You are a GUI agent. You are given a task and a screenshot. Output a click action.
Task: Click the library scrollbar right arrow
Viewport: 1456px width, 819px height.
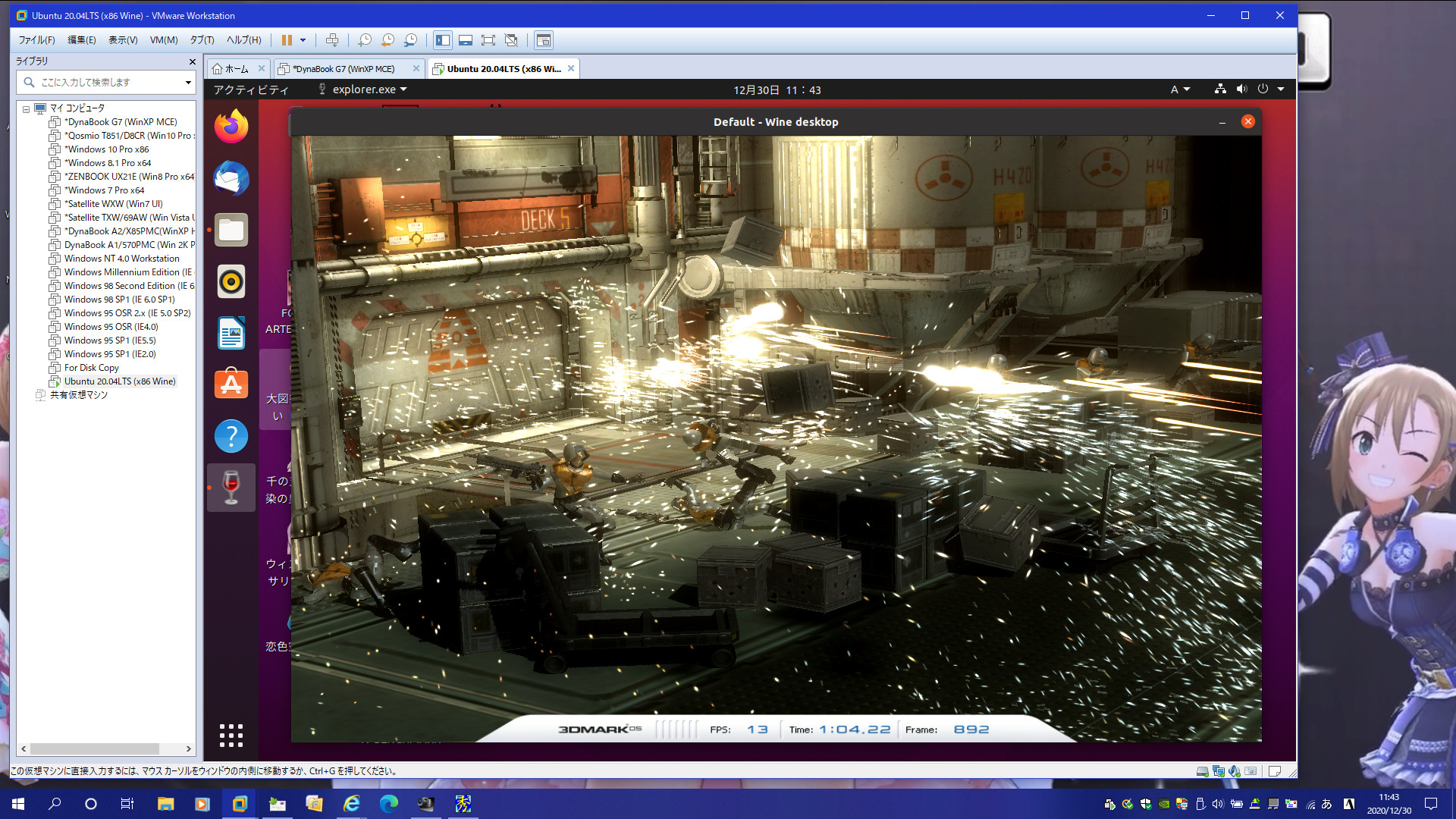(189, 748)
